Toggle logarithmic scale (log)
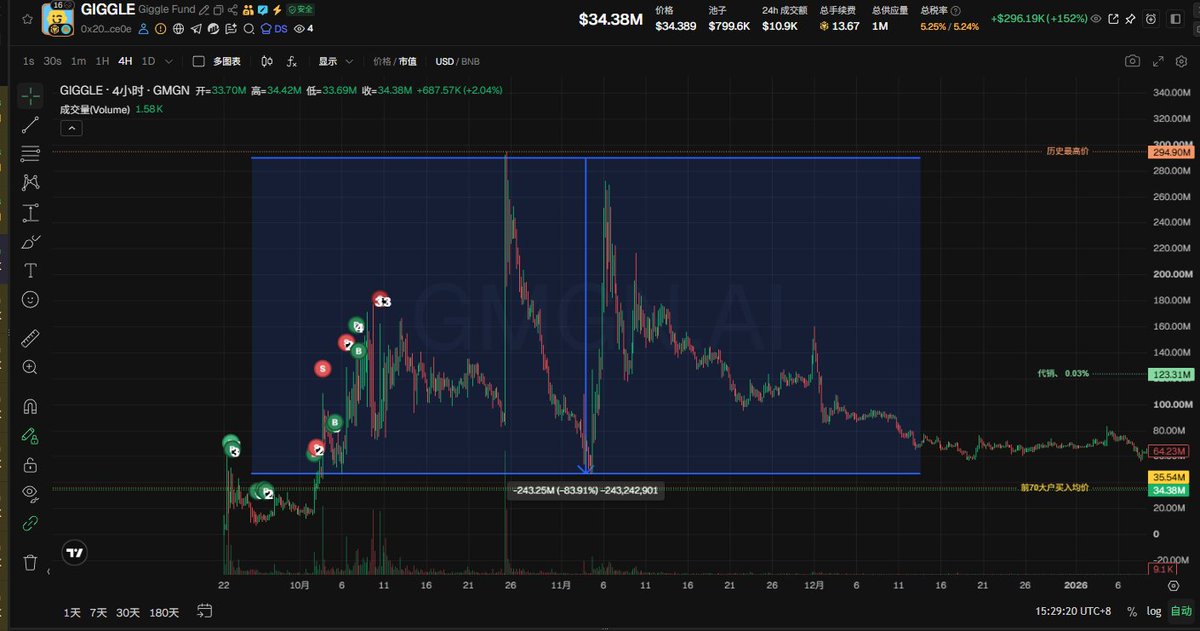 click(1153, 611)
